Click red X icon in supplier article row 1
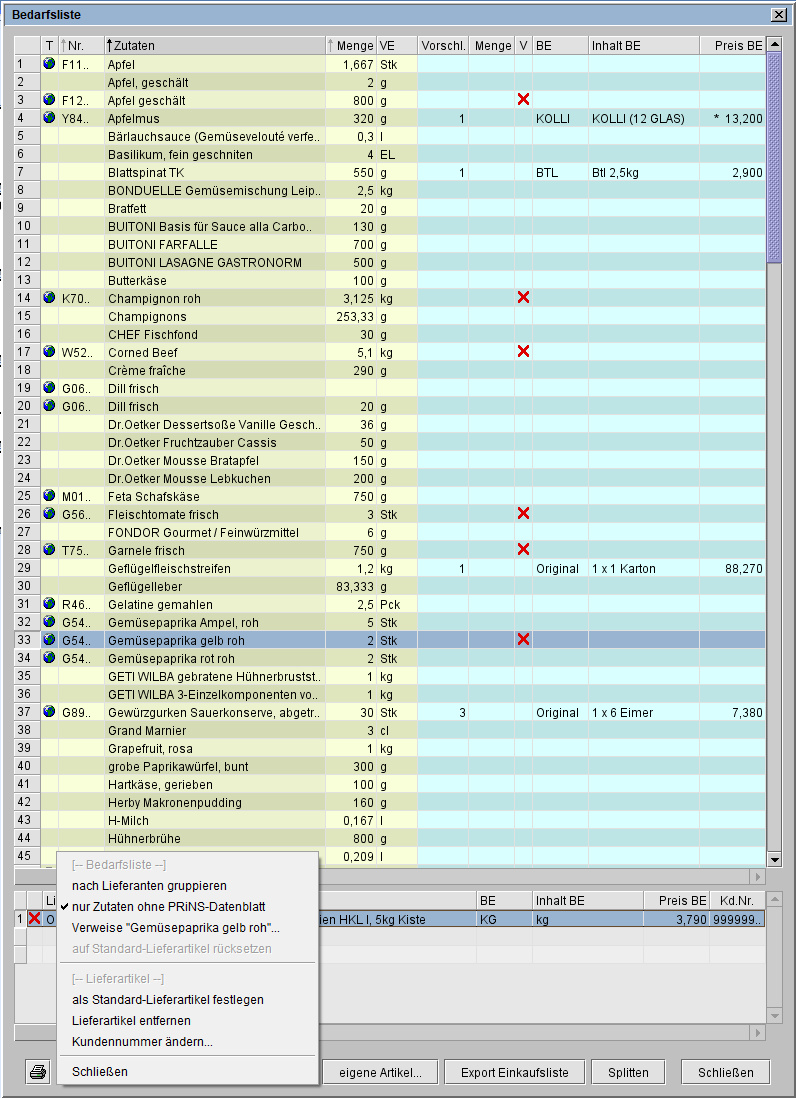796x1098 pixels. coord(34,918)
